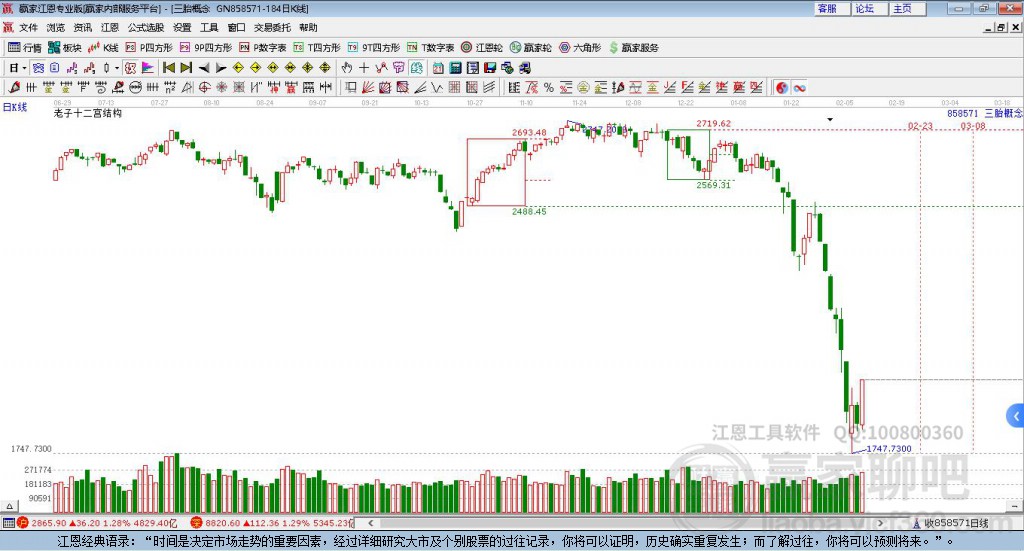Open the 行情 quotes view
Viewport: 1024px width, 551px height.
coord(25,48)
